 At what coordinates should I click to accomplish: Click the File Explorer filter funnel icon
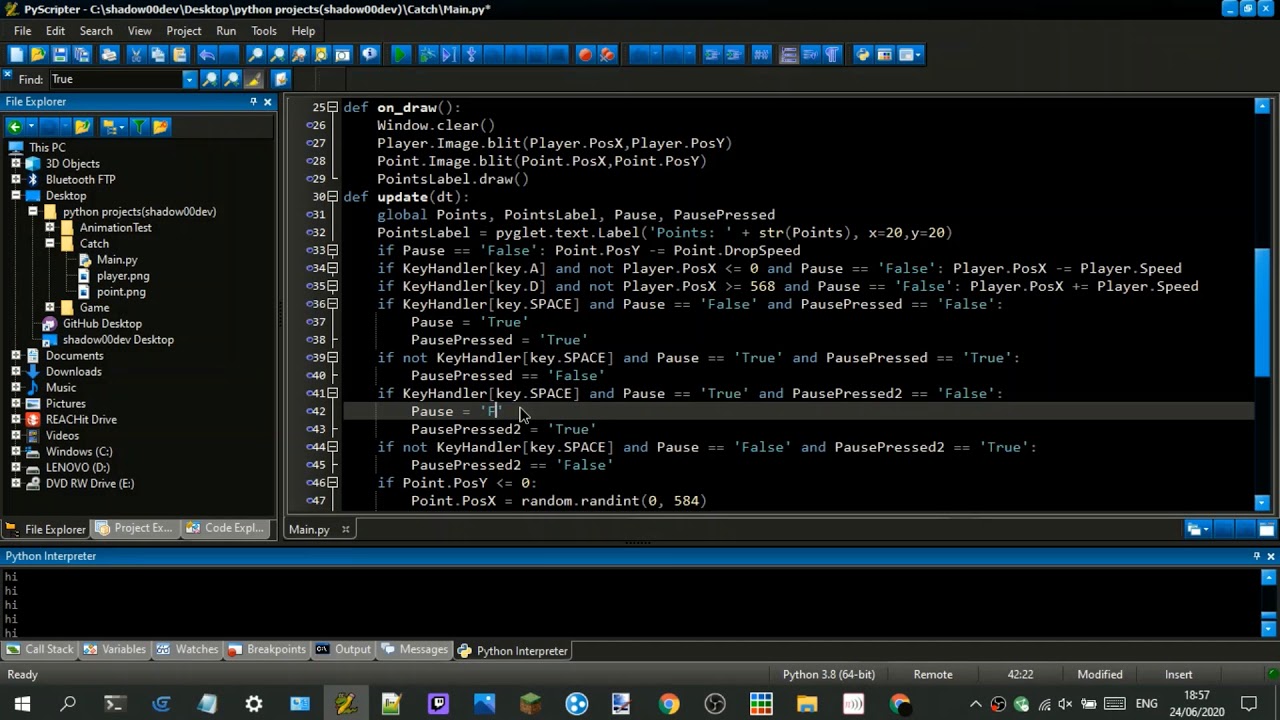click(138, 126)
